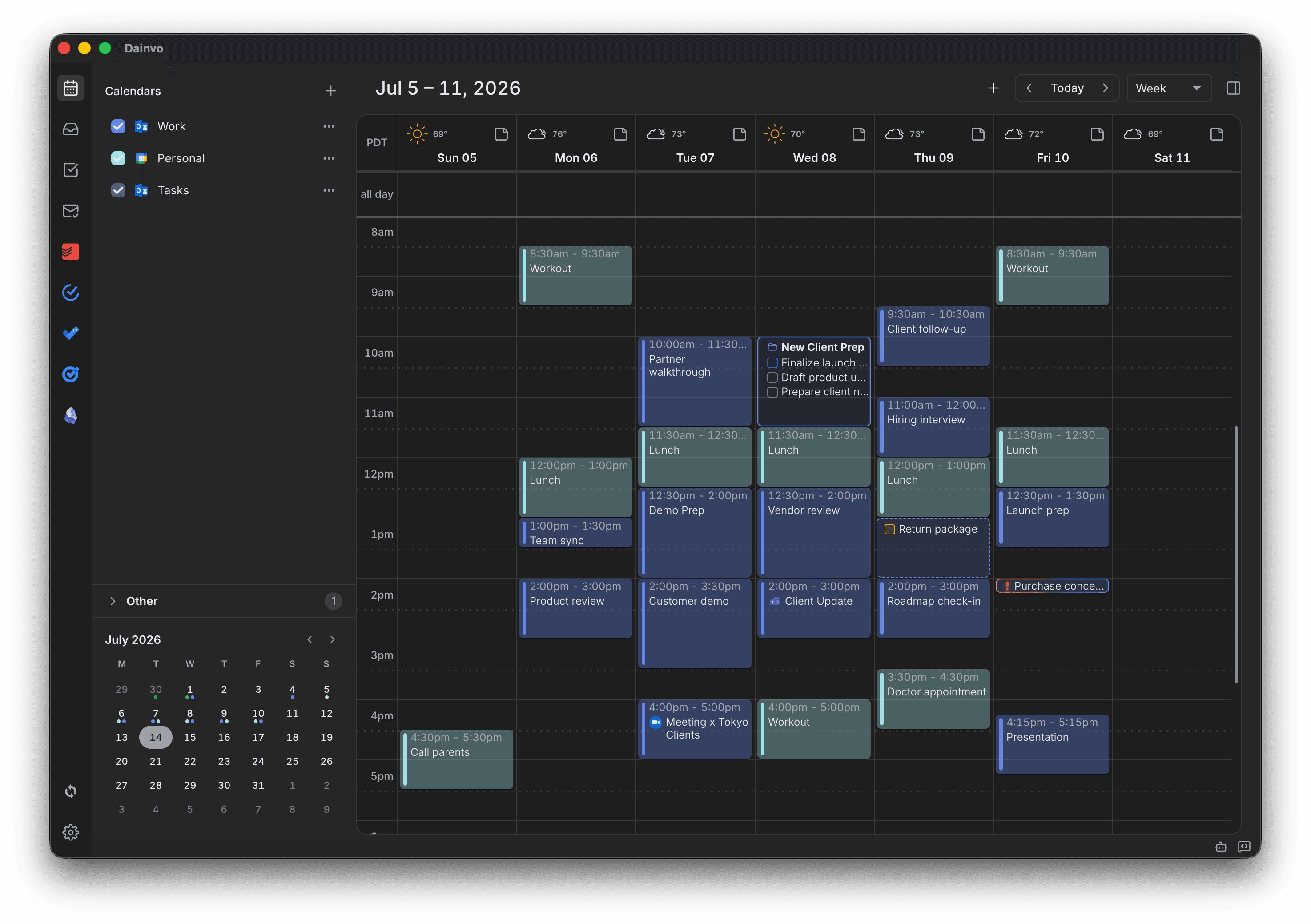Expand the Other calendars section
The width and height of the screenshot is (1311, 924).
(x=113, y=601)
